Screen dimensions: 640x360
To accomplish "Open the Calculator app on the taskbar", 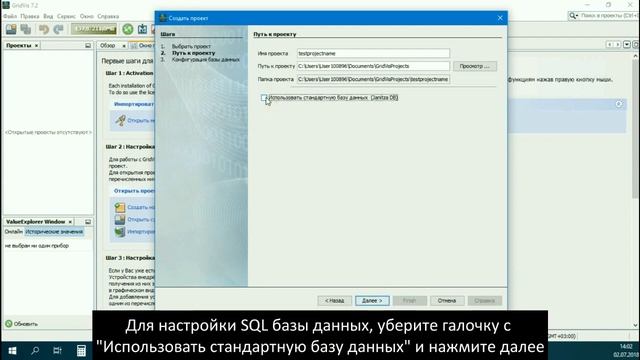I will tap(81, 350).
